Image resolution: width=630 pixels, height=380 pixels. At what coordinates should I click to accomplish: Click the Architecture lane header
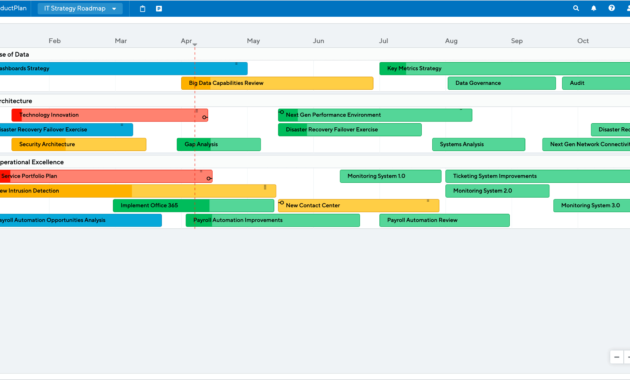[x=16, y=101]
